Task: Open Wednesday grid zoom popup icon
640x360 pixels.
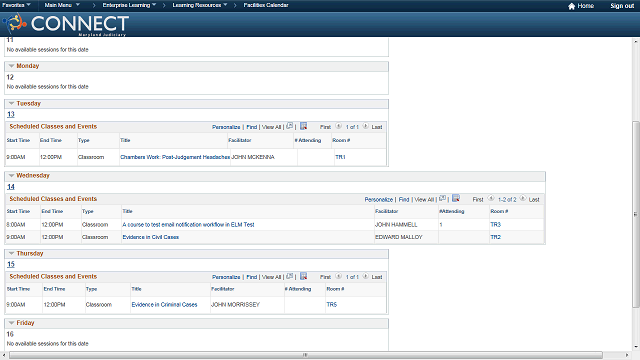Action: coord(442,198)
